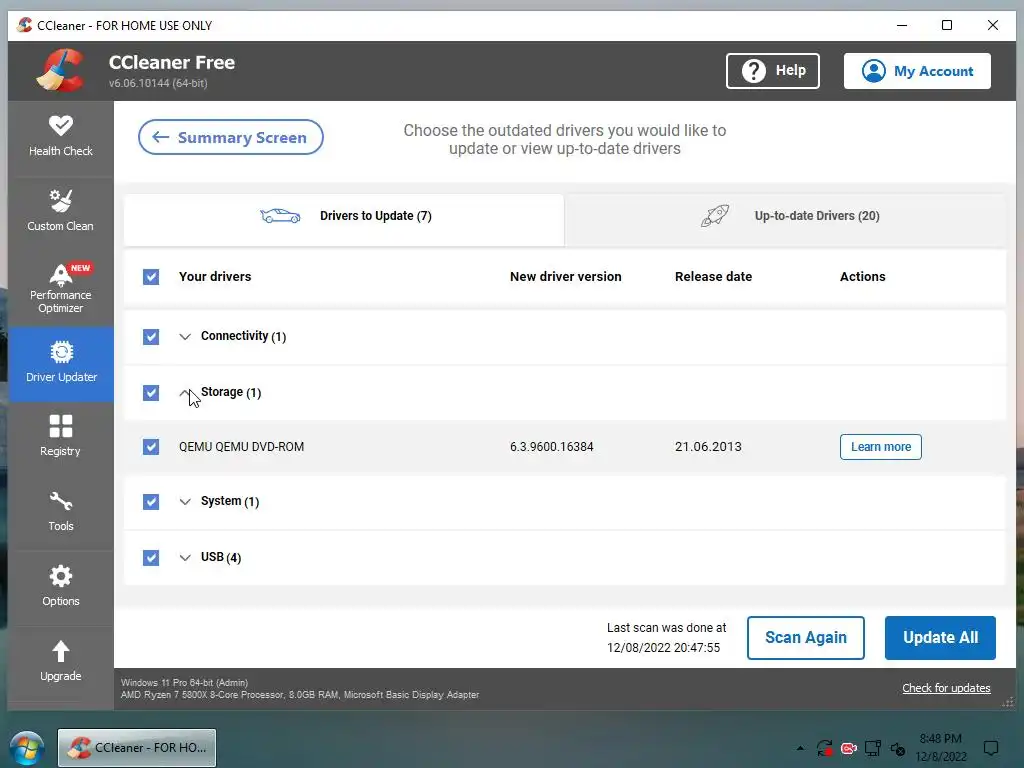Open the Windows Start orb
The width and height of the screenshot is (1024, 768).
[x=27, y=748]
